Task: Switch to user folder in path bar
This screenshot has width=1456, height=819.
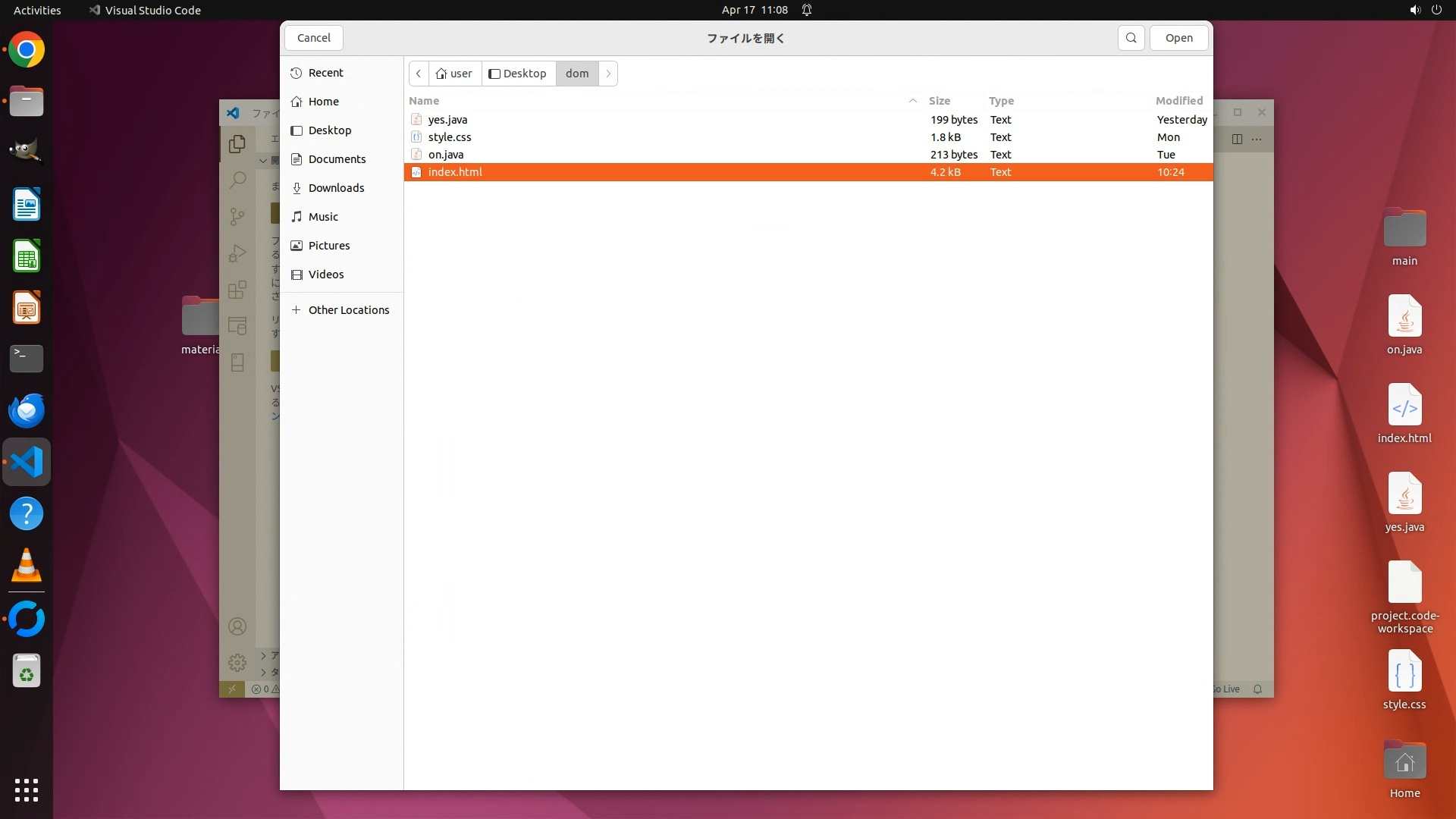Action: 454,74
